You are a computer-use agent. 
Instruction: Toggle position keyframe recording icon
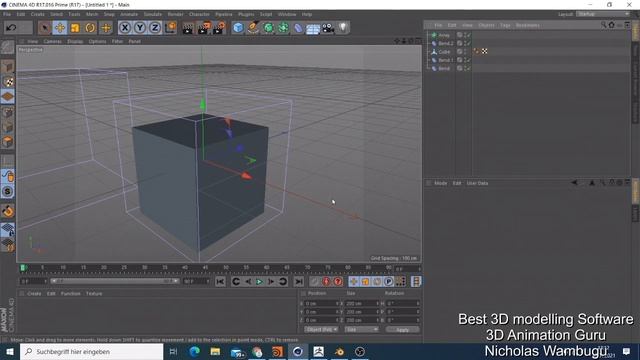(353, 282)
